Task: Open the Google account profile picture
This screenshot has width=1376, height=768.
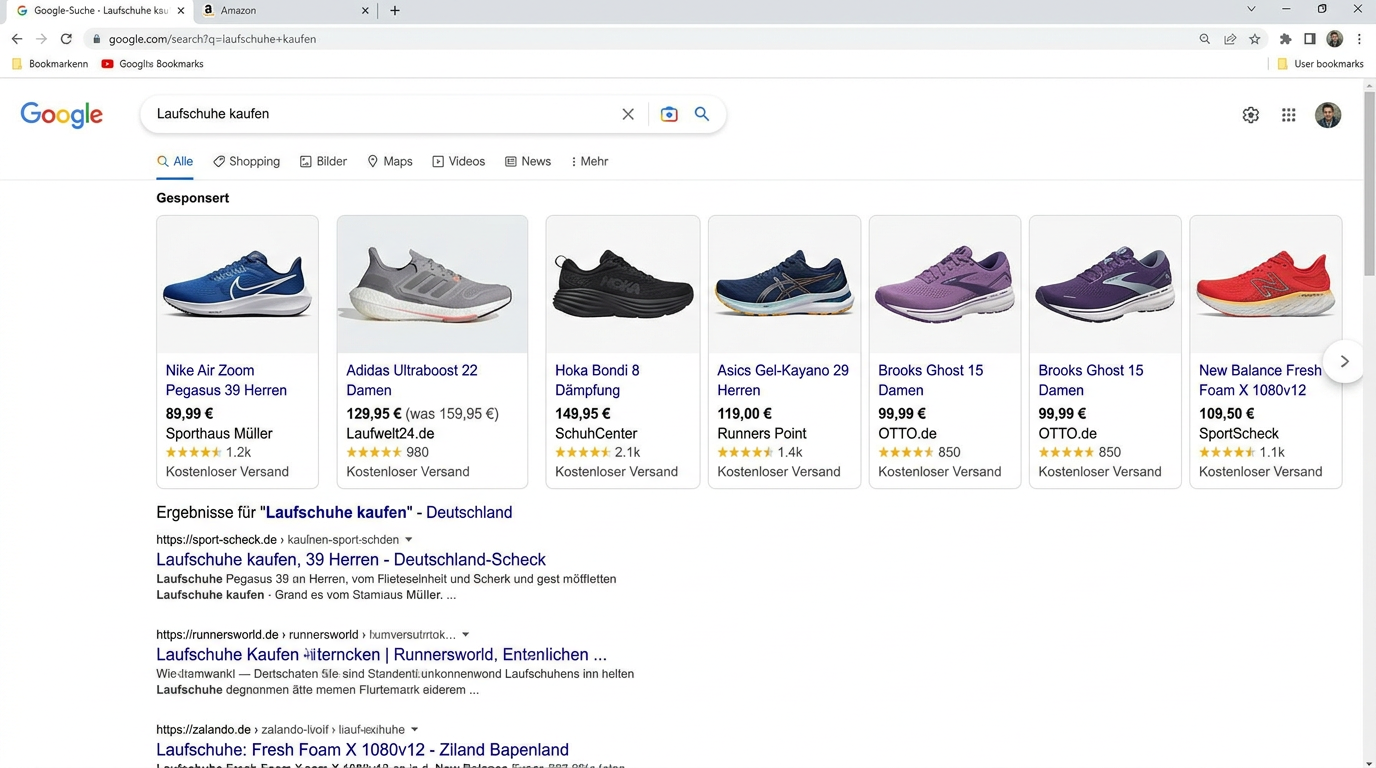Action: 1328,115
